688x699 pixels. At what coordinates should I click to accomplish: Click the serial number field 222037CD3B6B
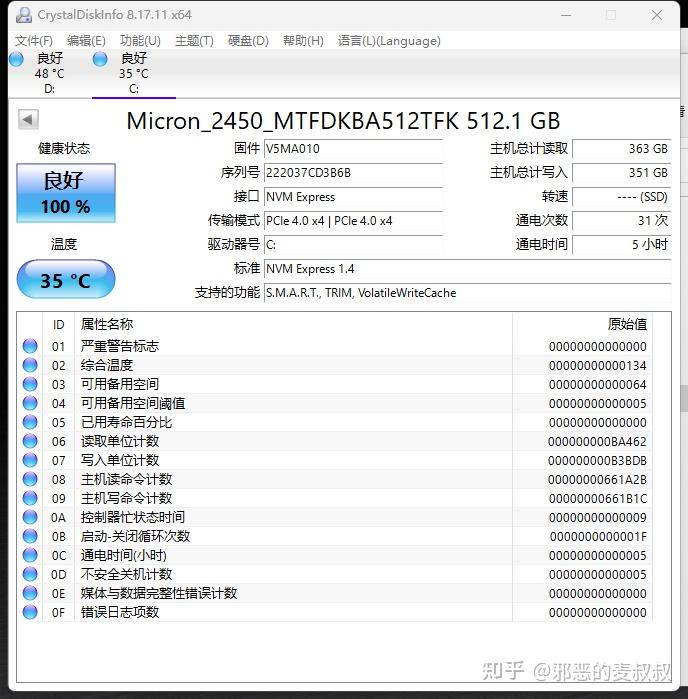[353, 173]
